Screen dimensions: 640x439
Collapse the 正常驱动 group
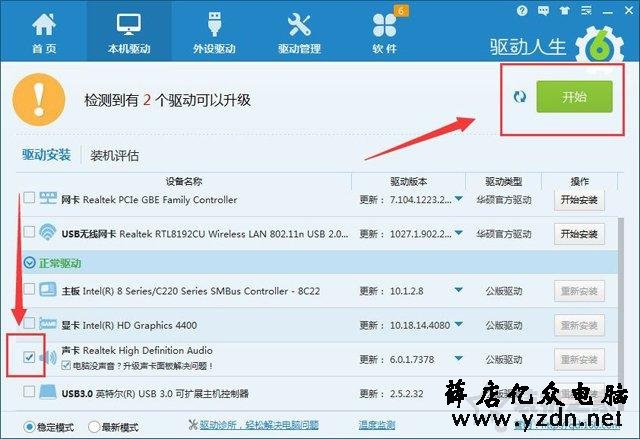coord(29,263)
